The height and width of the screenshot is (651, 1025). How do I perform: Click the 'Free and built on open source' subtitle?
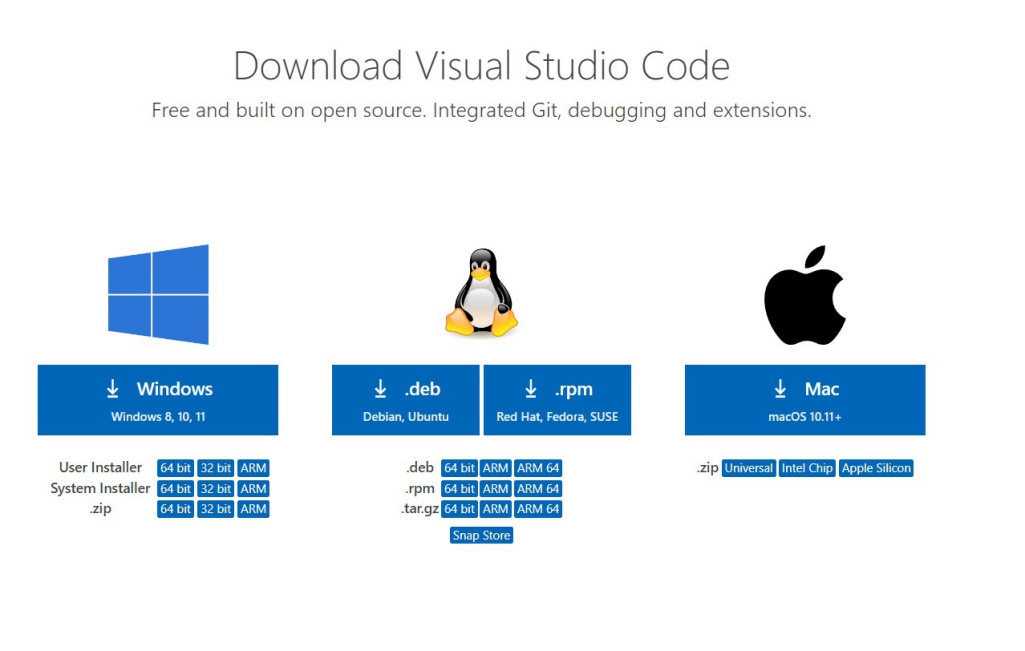(x=481, y=110)
